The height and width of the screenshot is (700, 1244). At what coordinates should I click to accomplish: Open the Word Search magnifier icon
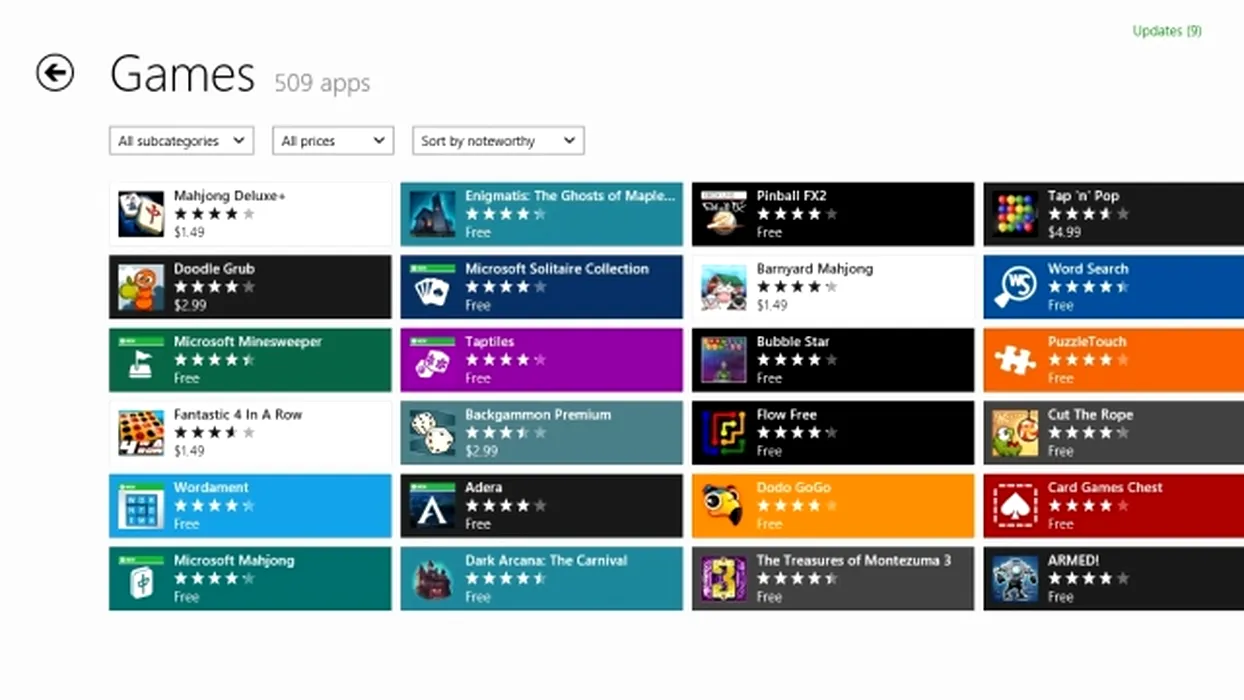pyautogui.click(x=1015, y=287)
